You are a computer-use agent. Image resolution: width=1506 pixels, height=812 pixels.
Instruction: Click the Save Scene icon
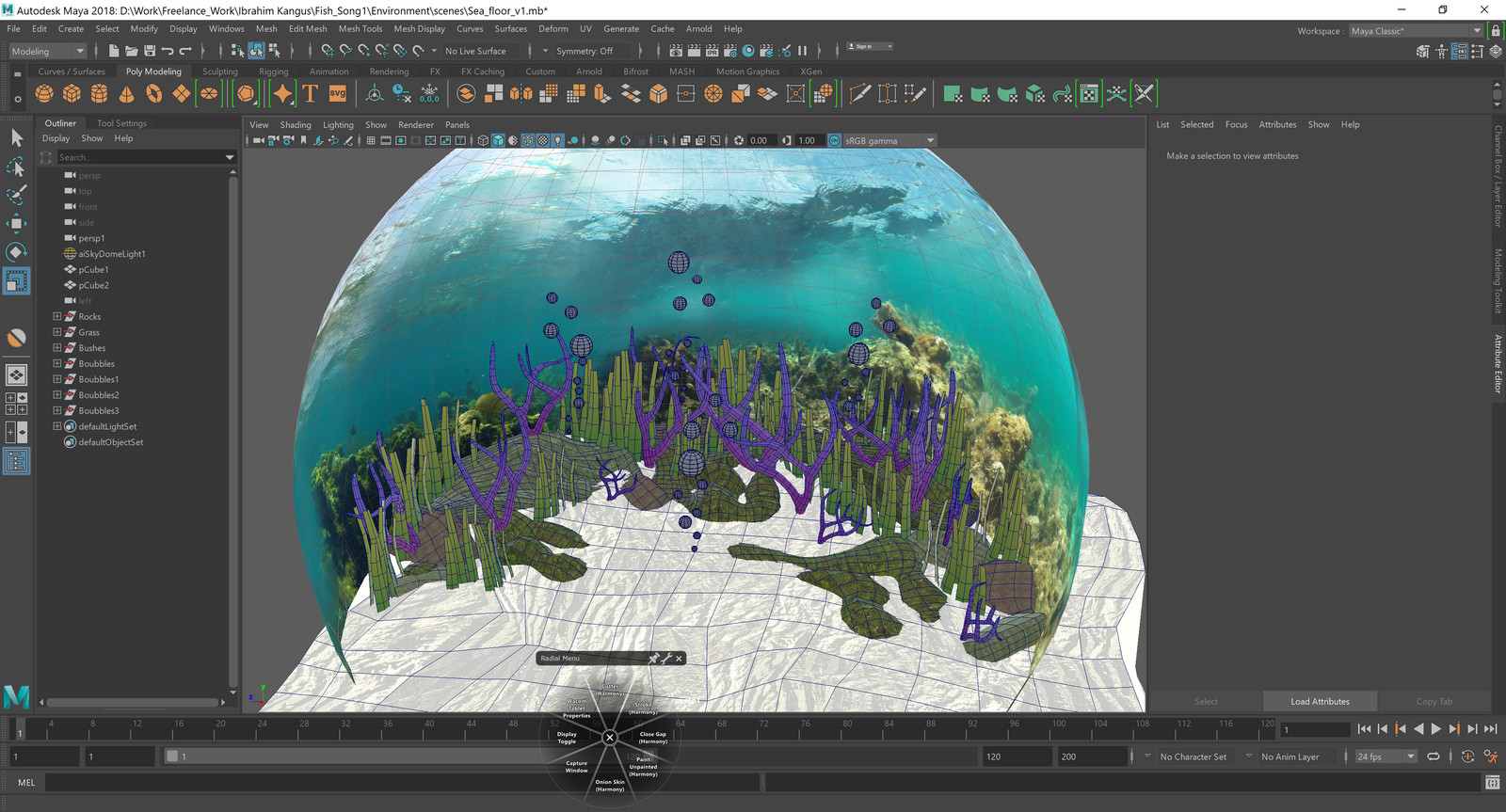(150, 51)
